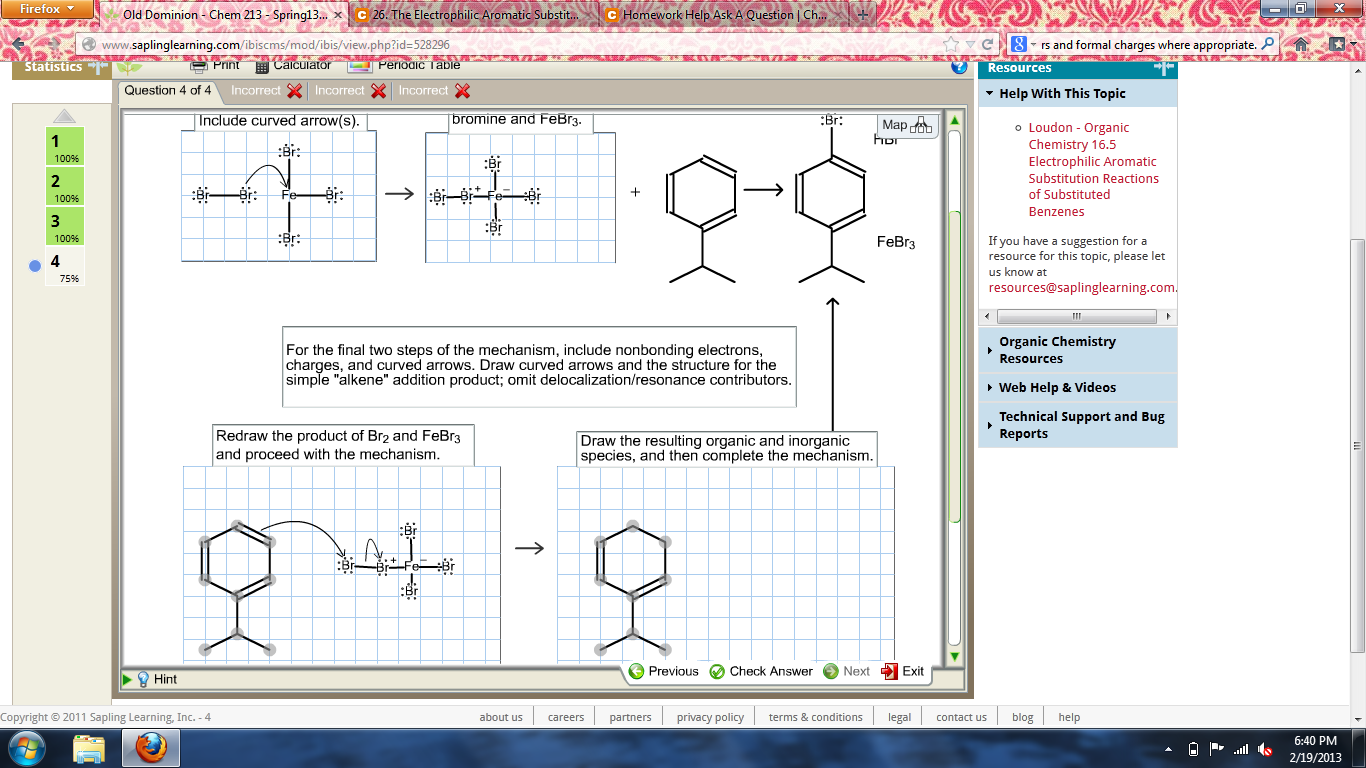Switch to Electrophilic Aromatic Substitution tab
This screenshot has width=1366, height=768.
[476, 15]
